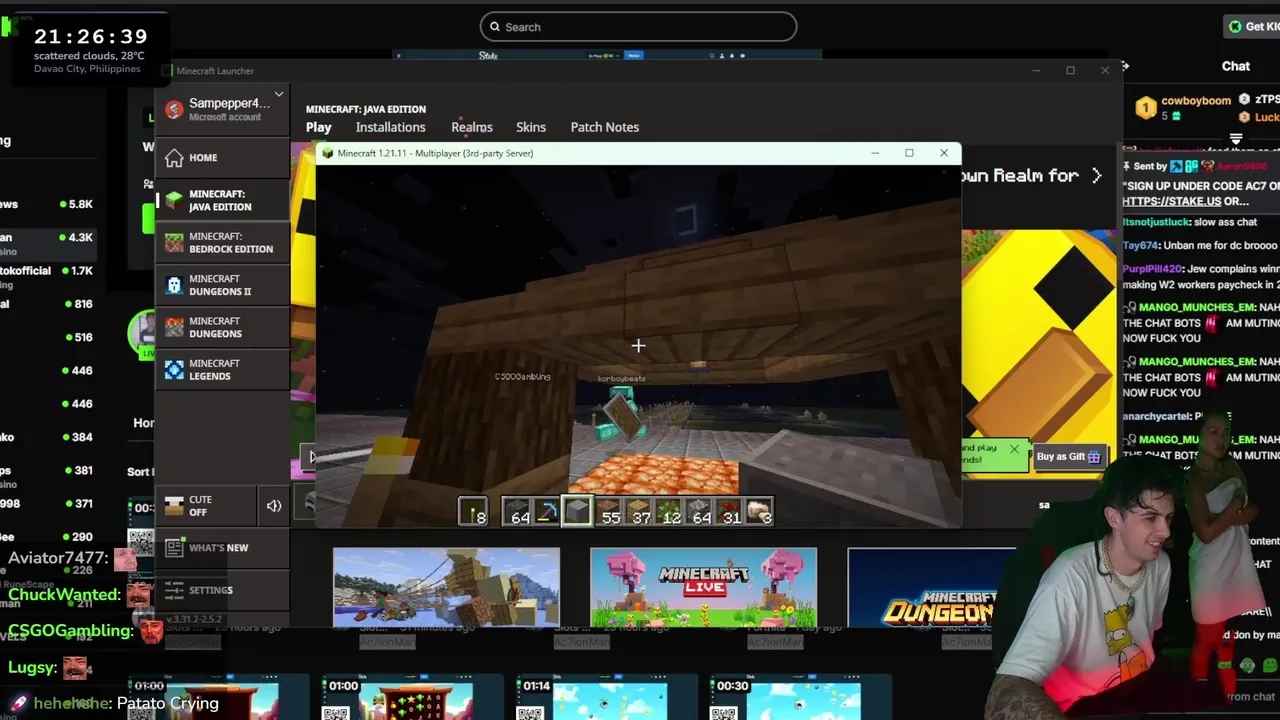Open the Minecraft Dungeons news thumbnail

click(x=931, y=587)
